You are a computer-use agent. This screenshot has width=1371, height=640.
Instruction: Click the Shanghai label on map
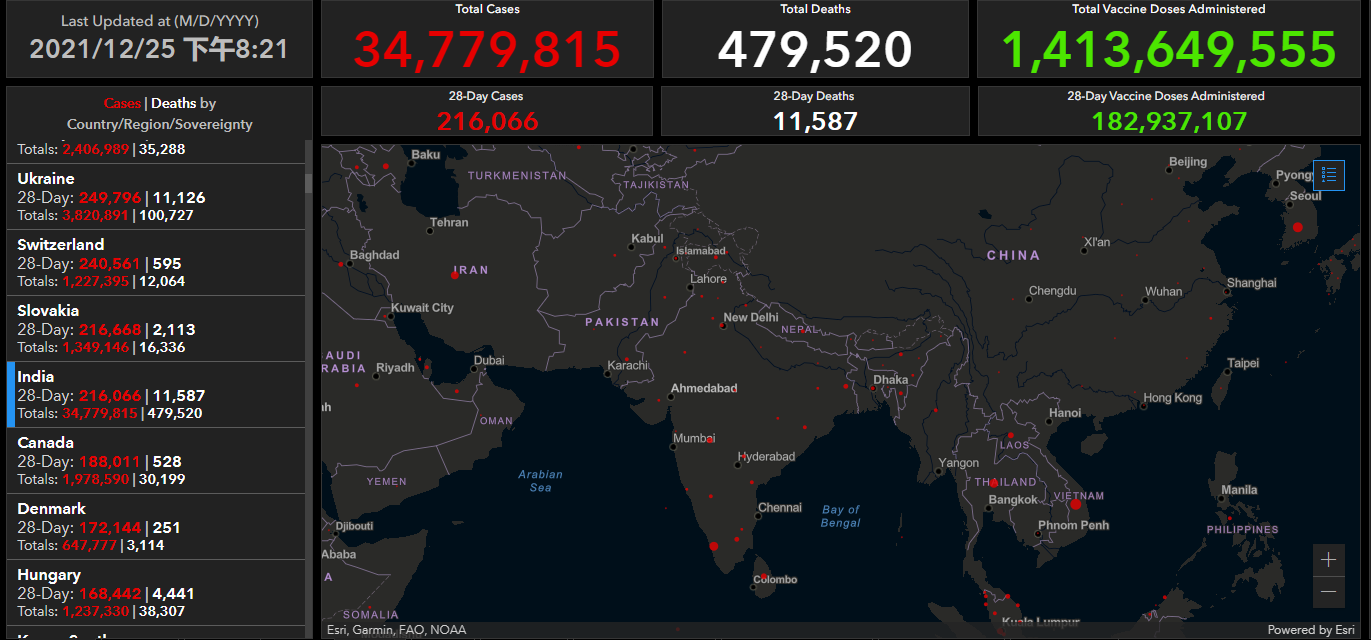(1252, 283)
